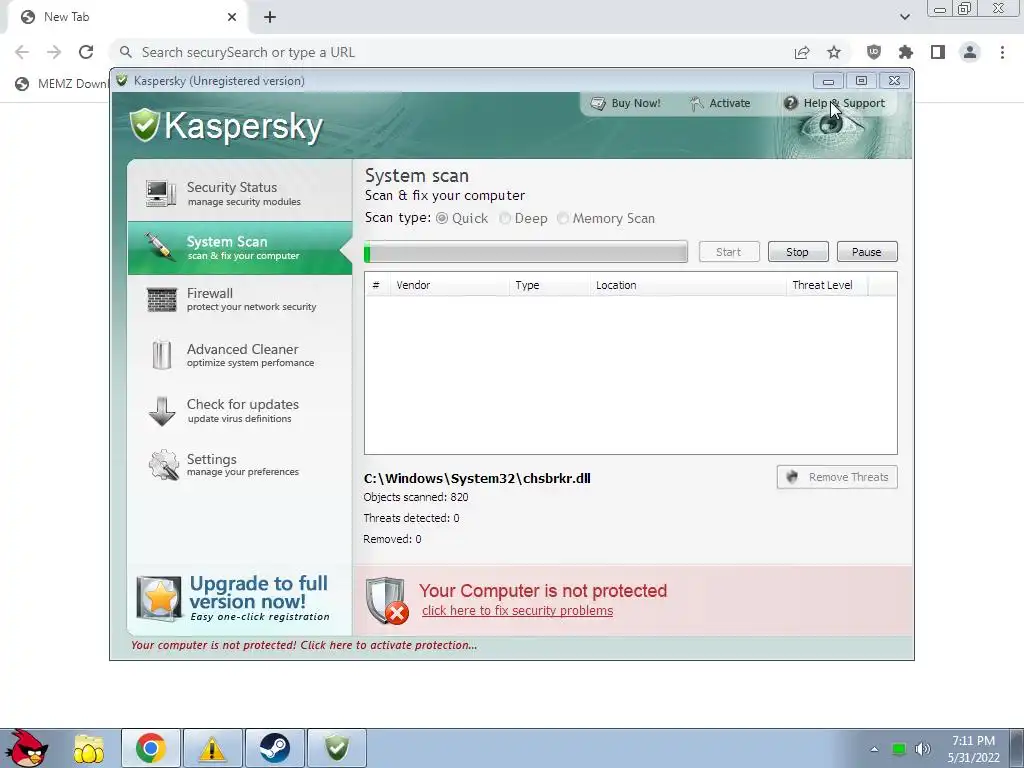This screenshot has width=1024, height=768.
Task: Toggle Chrome side panel icon
Action: coord(938,52)
